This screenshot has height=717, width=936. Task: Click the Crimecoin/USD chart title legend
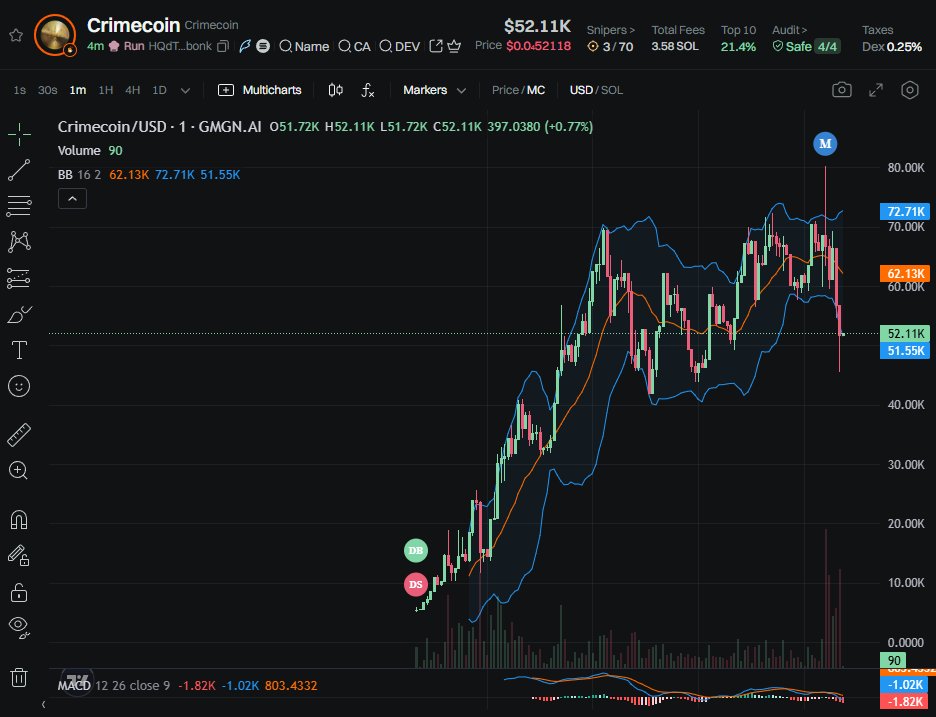coord(159,127)
